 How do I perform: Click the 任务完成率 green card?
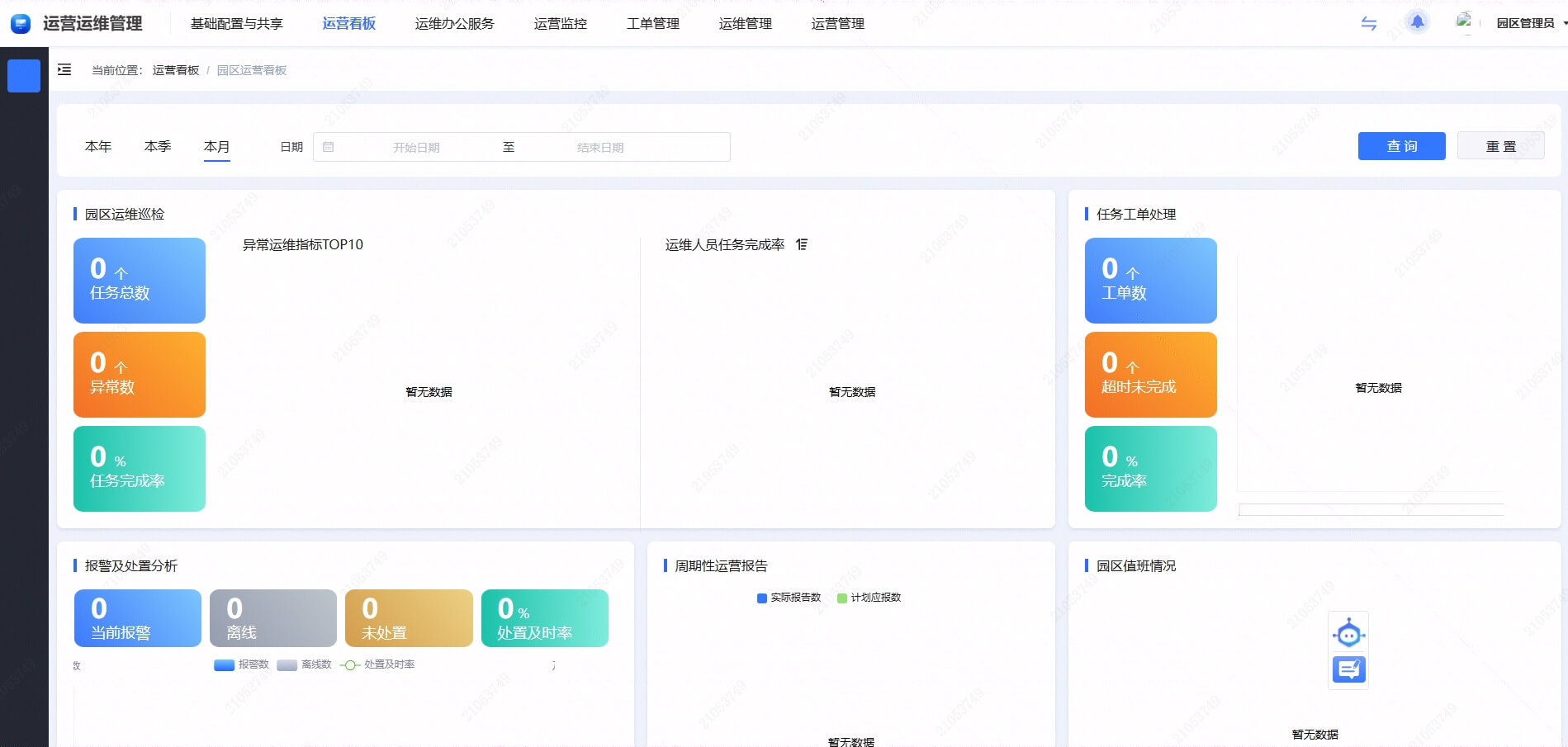[140, 469]
